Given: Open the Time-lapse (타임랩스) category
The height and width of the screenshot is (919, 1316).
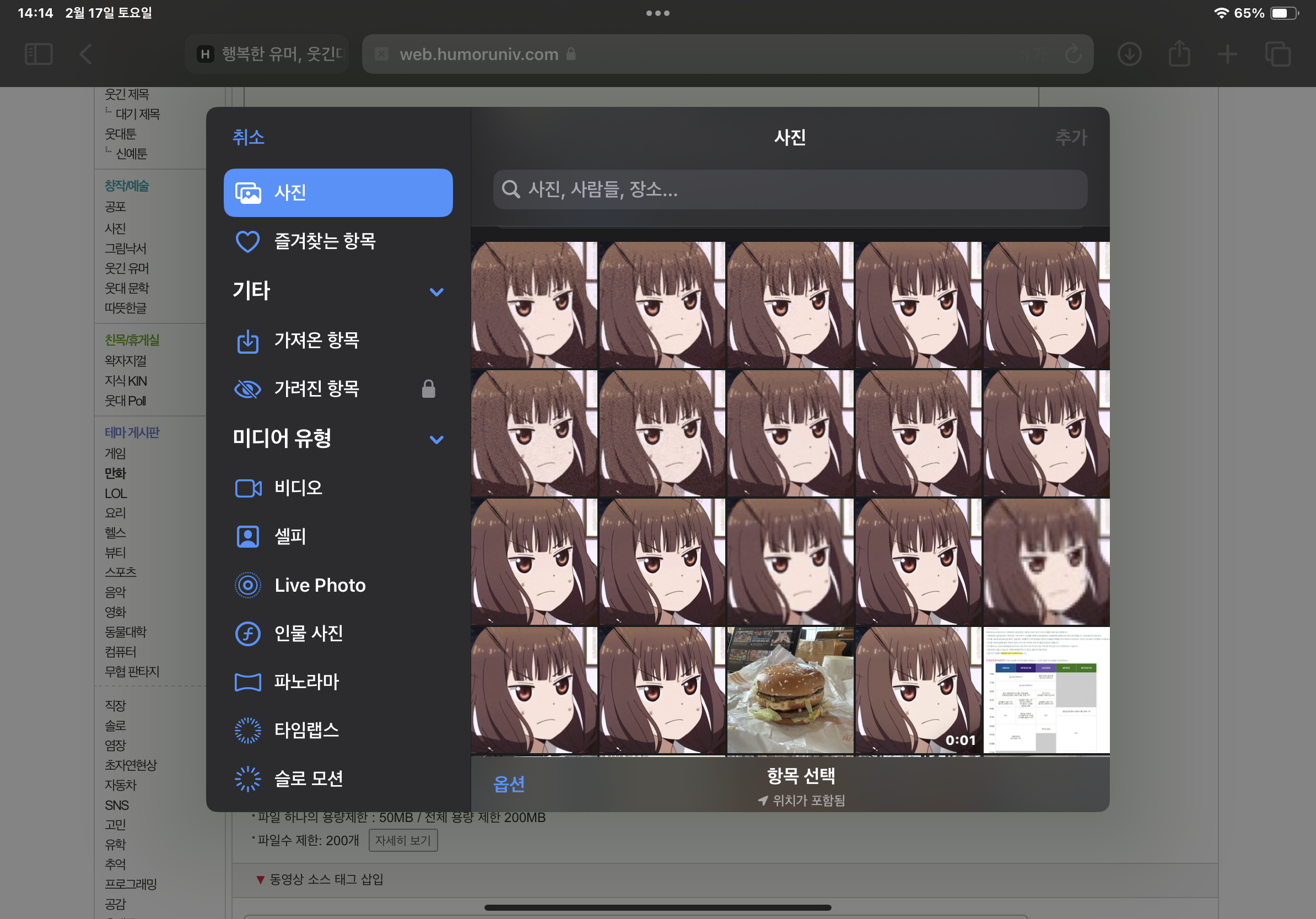Looking at the screenshot, I should pyautogui.click(x=306, y=731).
